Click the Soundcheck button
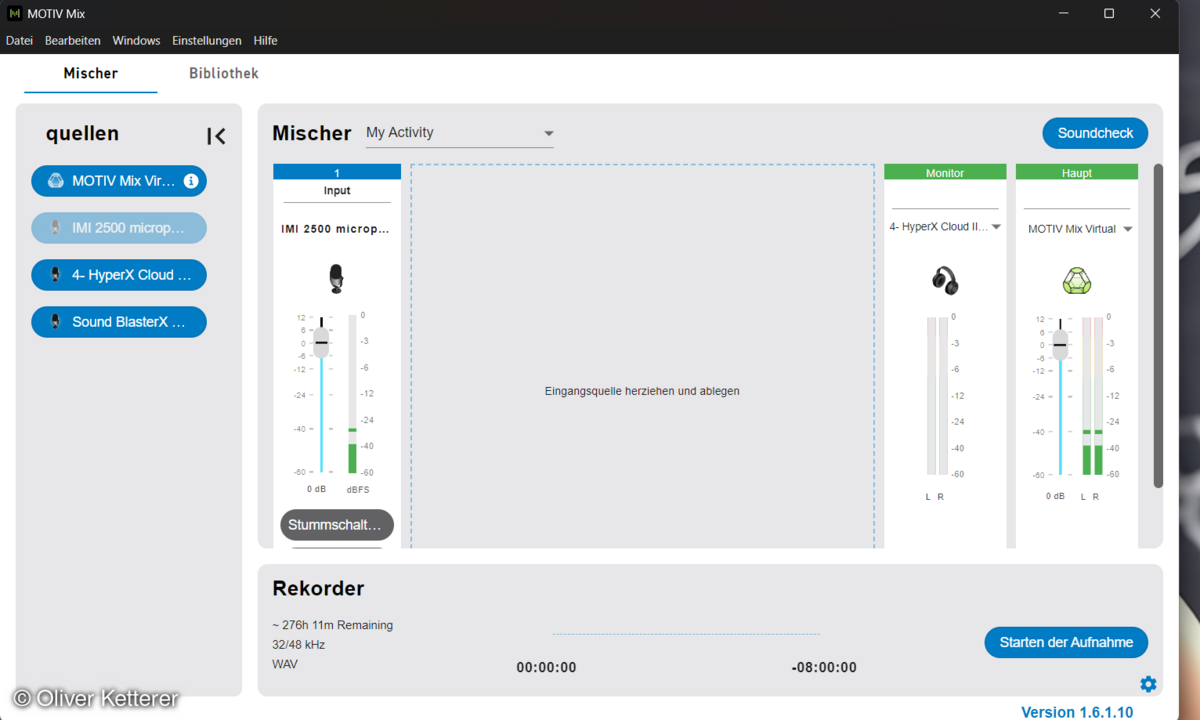 (x=1095, y=133)
